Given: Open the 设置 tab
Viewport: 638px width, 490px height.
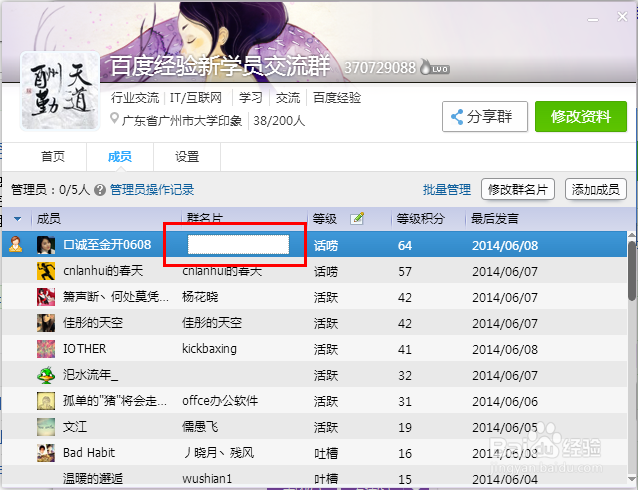Looking at the screenshot, I should pos(187,157).
